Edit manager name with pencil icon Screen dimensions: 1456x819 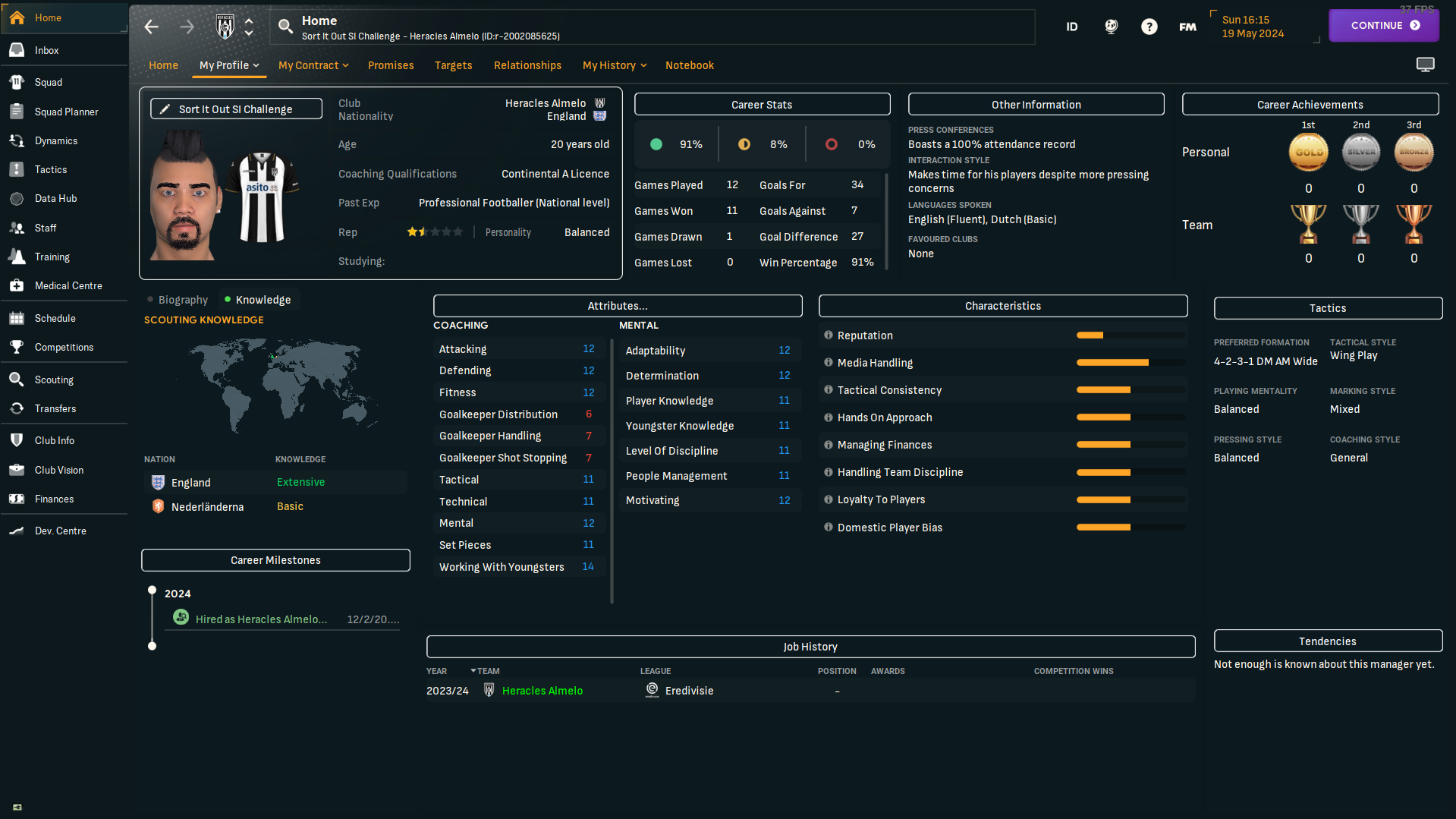[165, 109]
